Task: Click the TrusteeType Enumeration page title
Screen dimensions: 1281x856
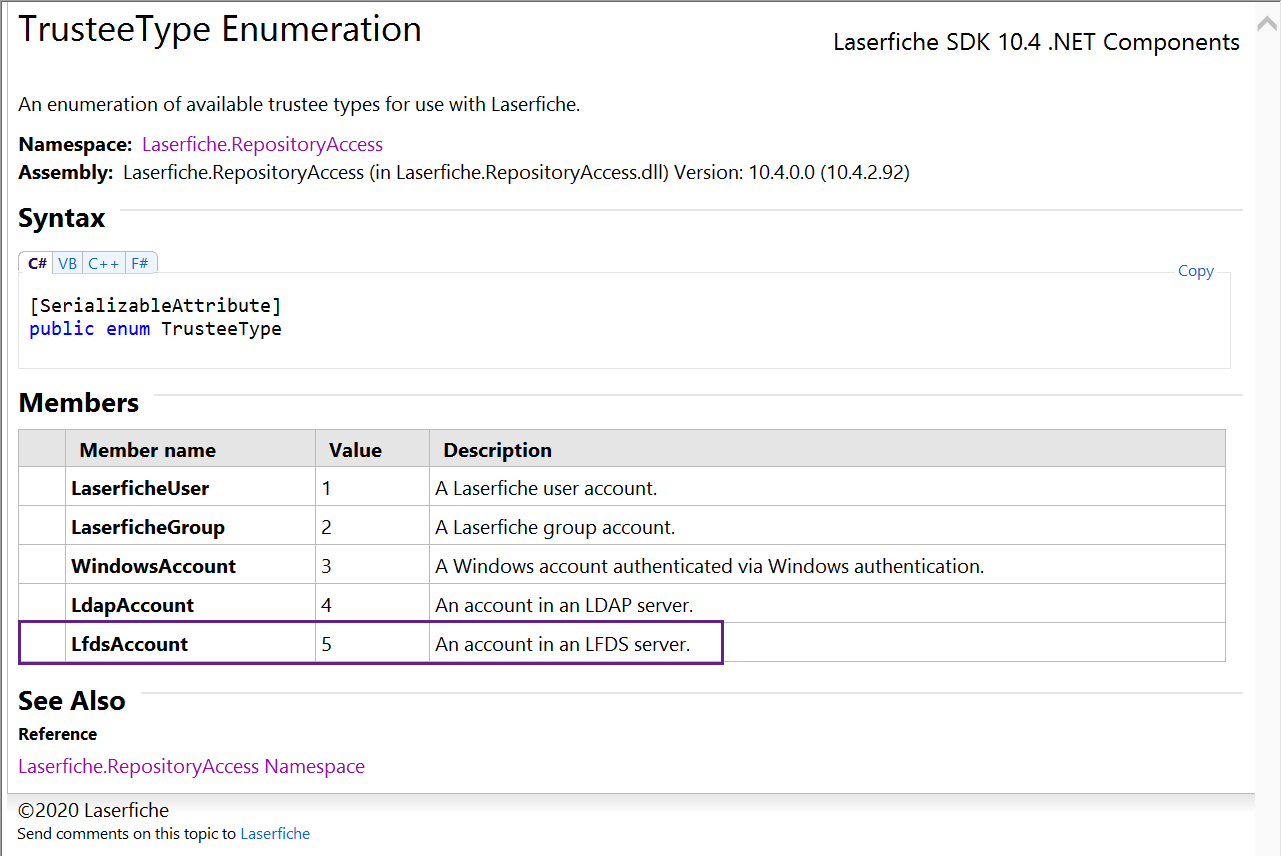Action: point(220,29)
